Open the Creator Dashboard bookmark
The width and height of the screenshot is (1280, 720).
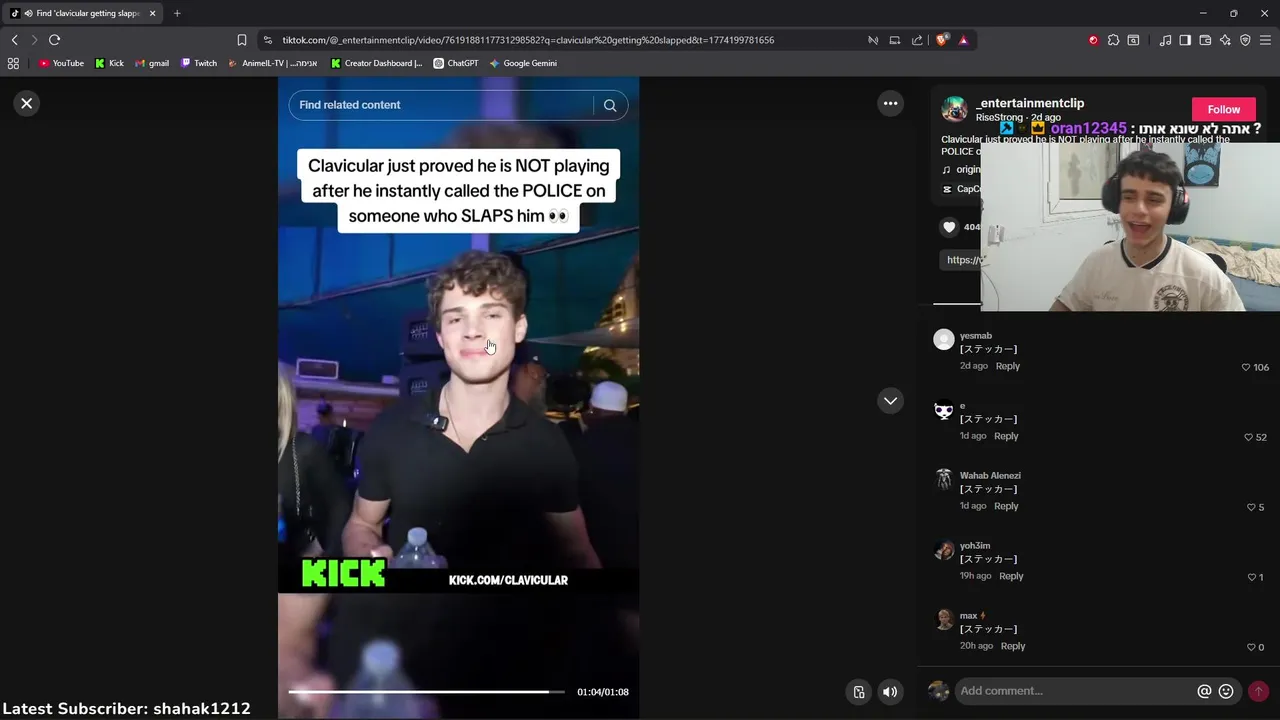pos(376,63)
